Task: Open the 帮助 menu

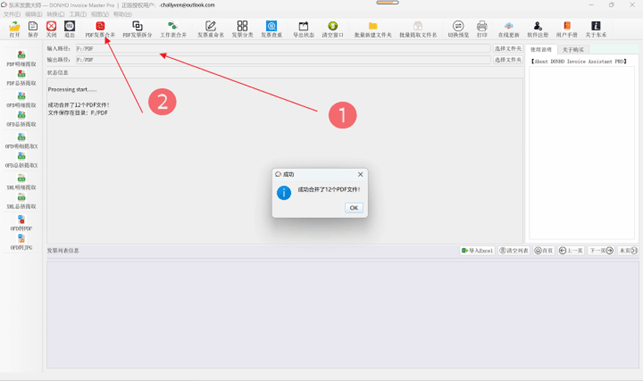Action: [x=123, y=14]
